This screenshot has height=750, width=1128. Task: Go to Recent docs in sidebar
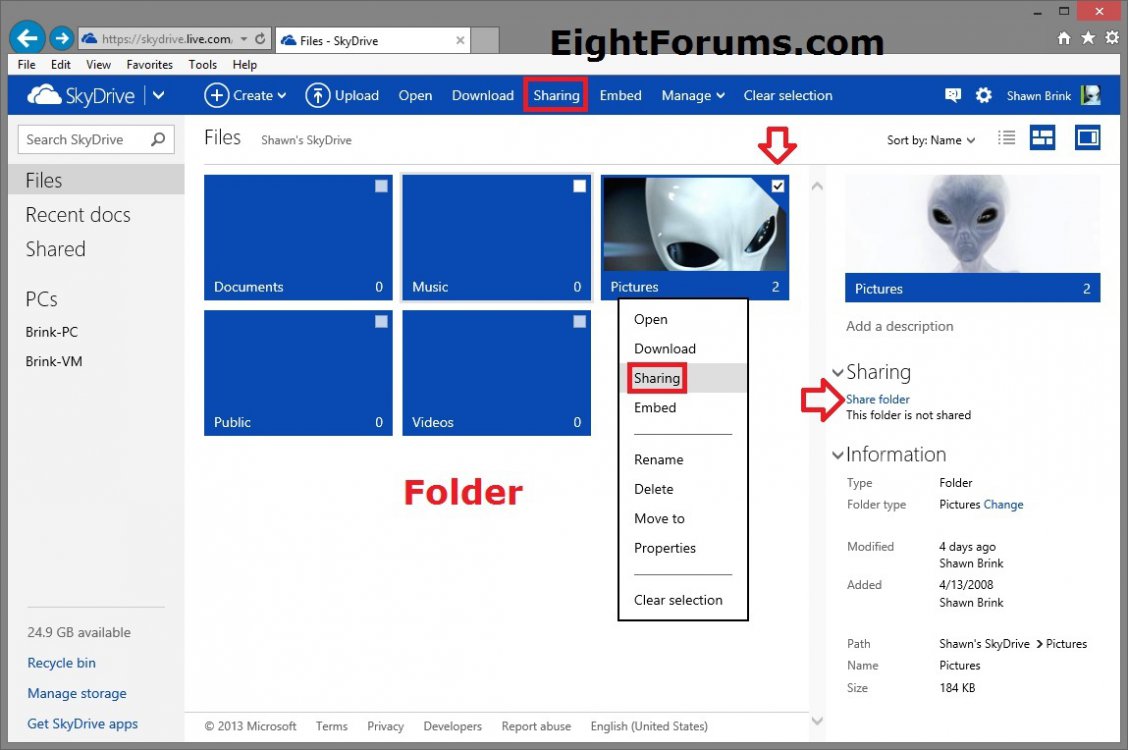click(x=78, y=214)
